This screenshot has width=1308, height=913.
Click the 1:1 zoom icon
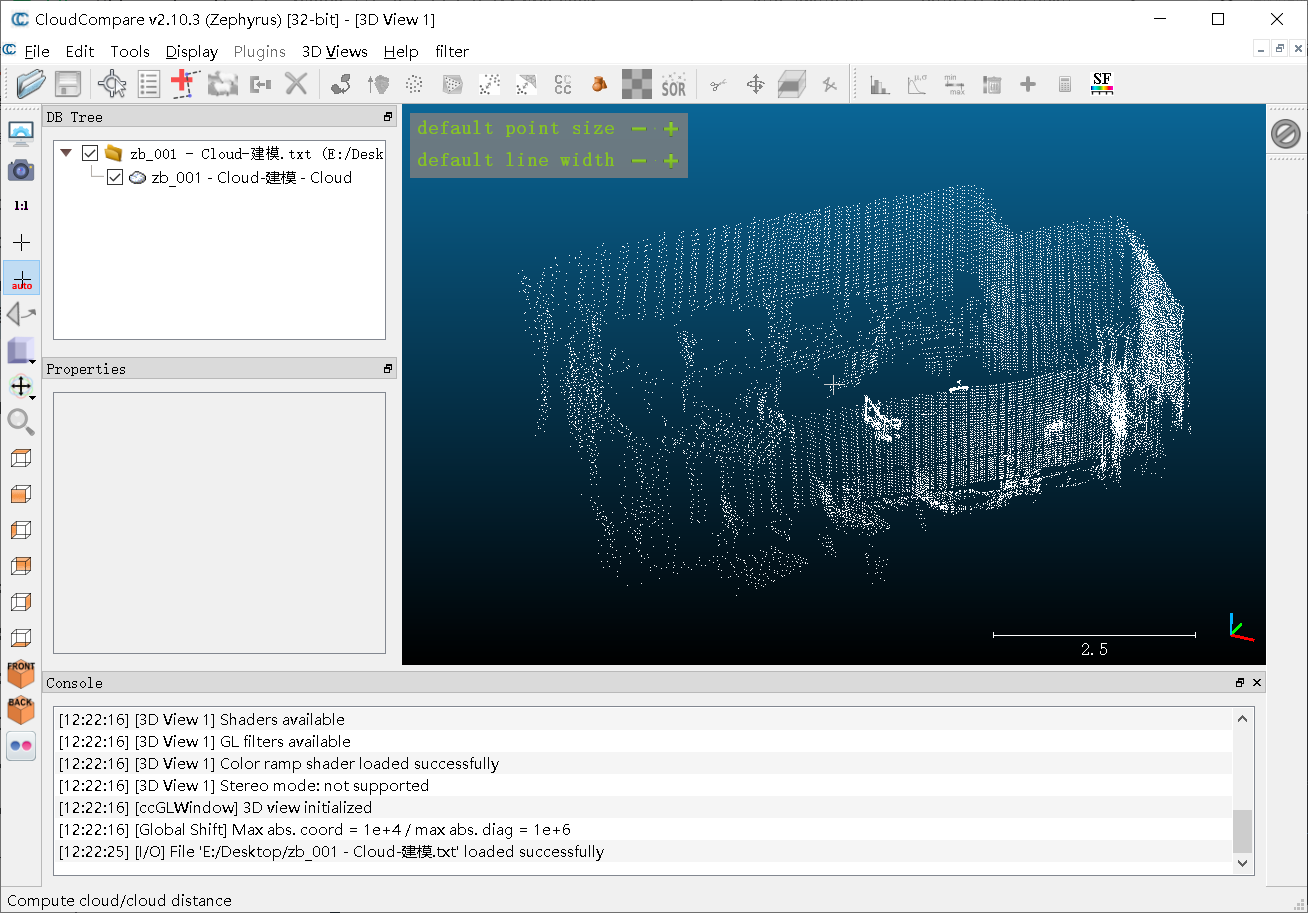[21, 205]
